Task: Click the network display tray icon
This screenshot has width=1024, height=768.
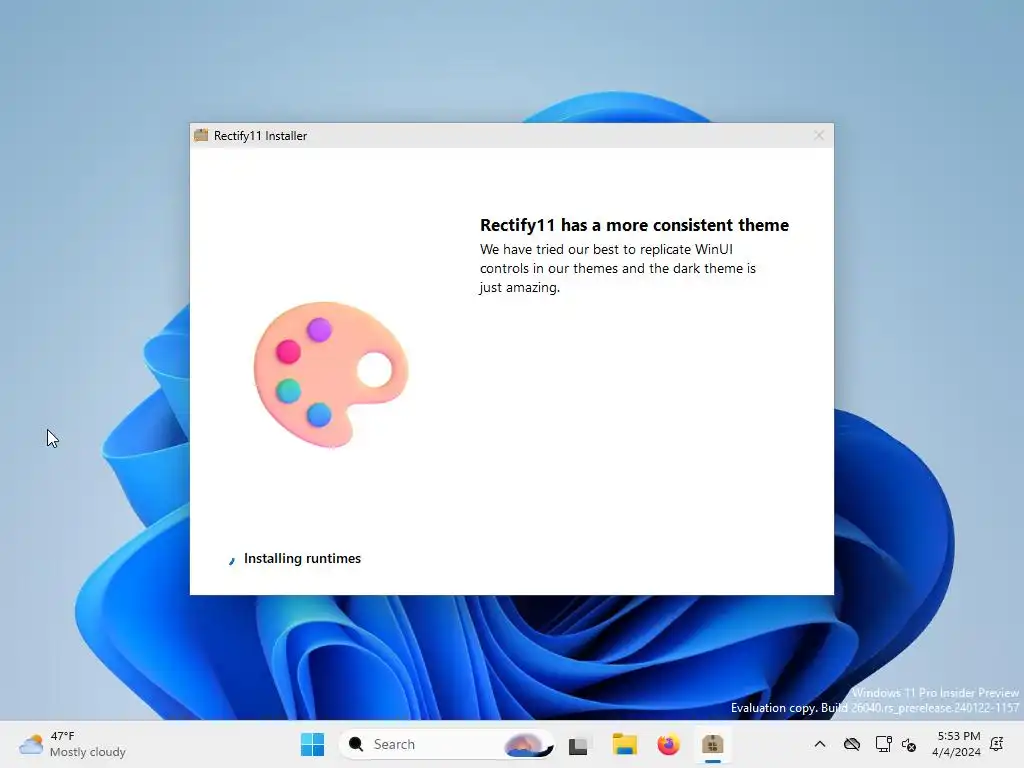Action: tap(883, 744)
